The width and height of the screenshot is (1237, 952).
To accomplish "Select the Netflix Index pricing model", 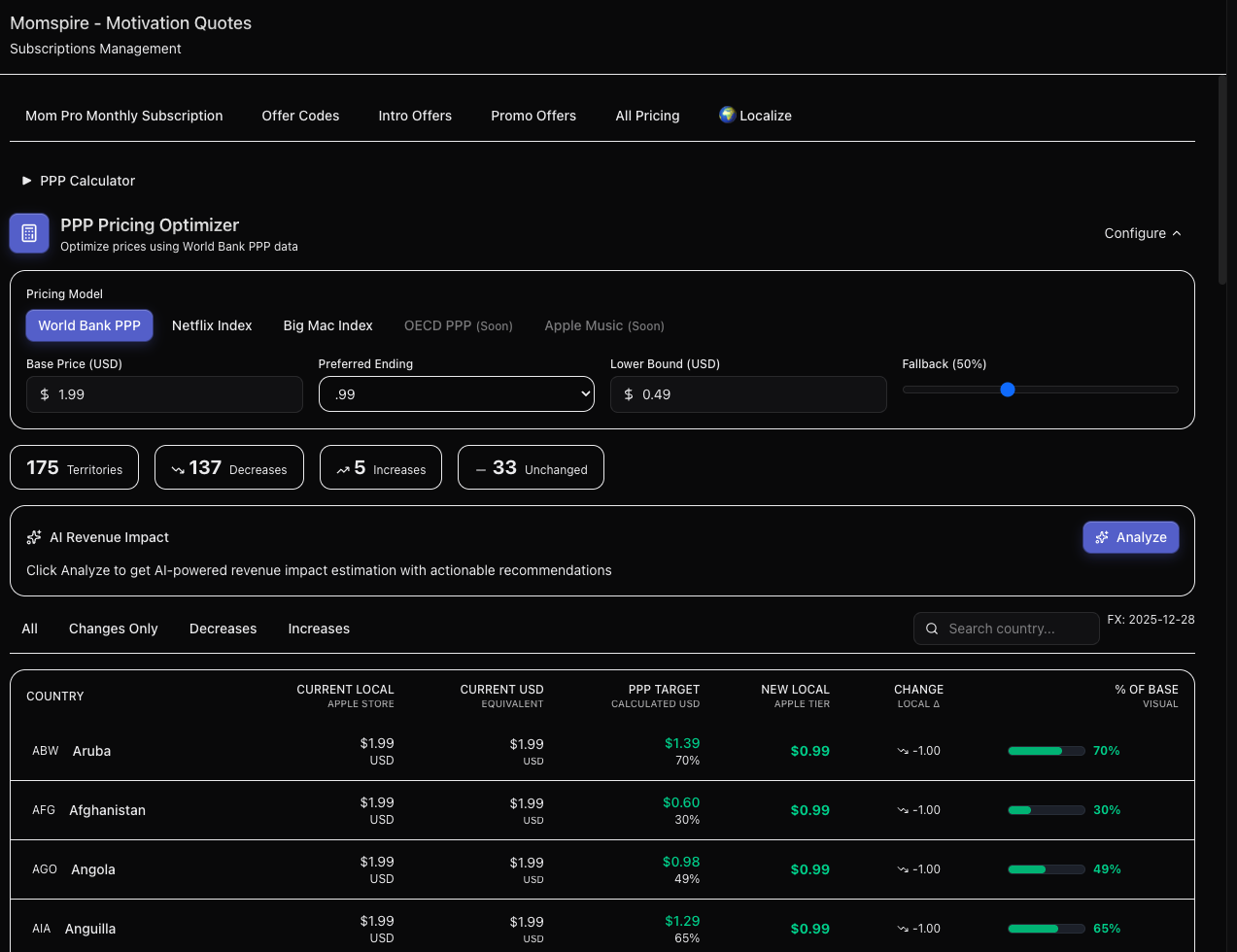I will coord(212,325).
